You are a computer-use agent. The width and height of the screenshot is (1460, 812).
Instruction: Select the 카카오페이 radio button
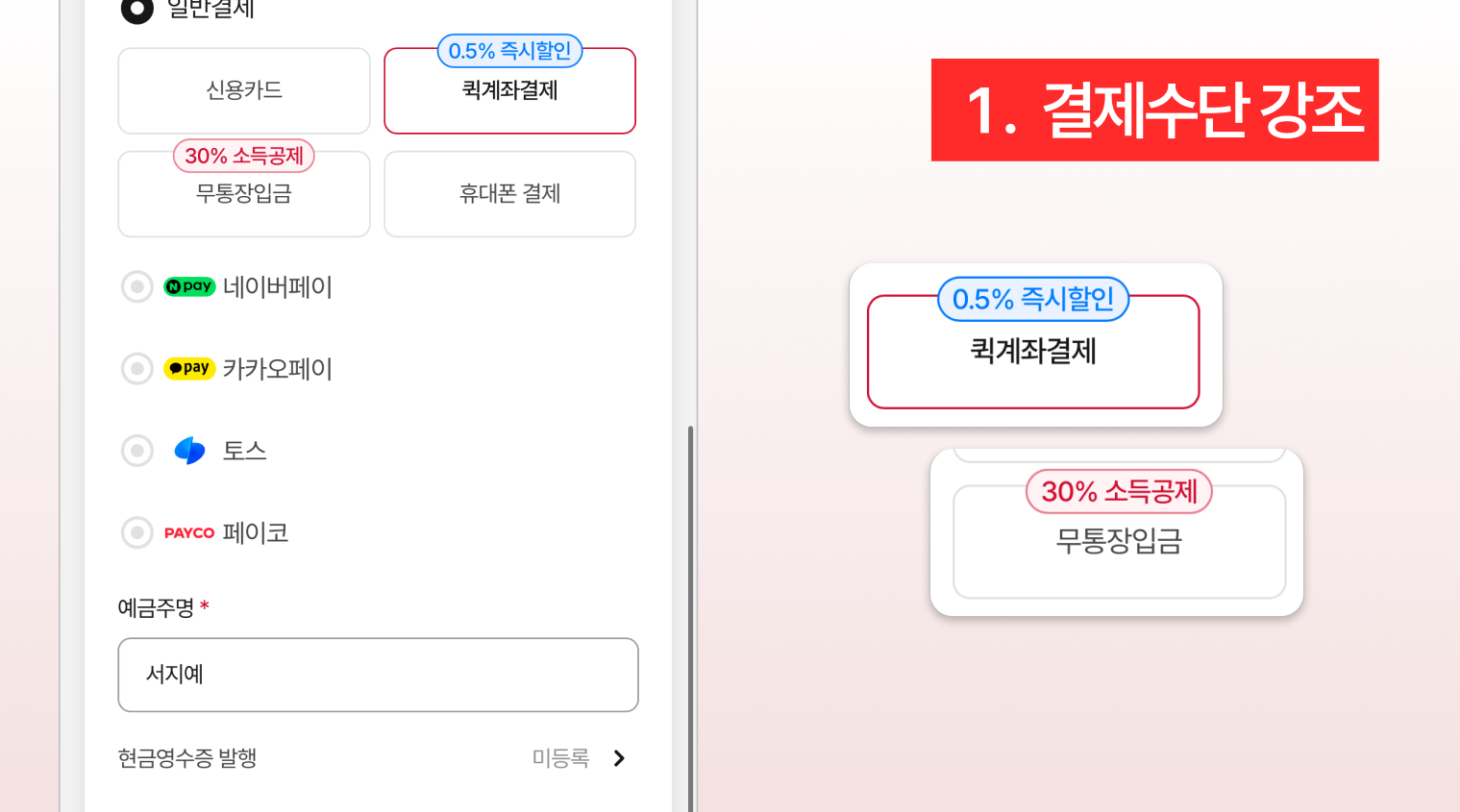tap(136, 368)
